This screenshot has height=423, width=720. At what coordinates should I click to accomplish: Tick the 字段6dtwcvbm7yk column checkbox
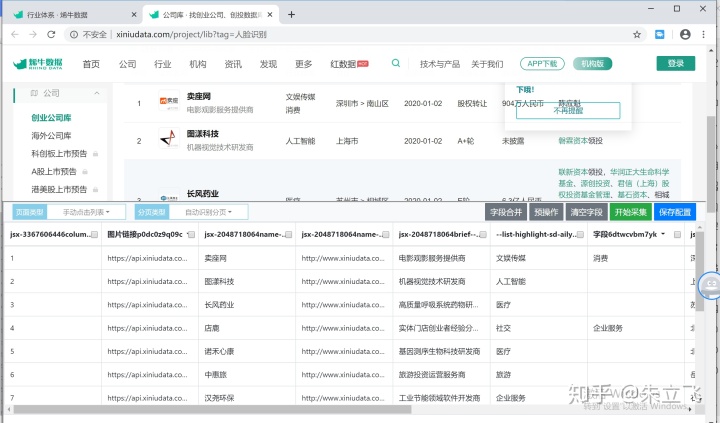coord(677,235)
